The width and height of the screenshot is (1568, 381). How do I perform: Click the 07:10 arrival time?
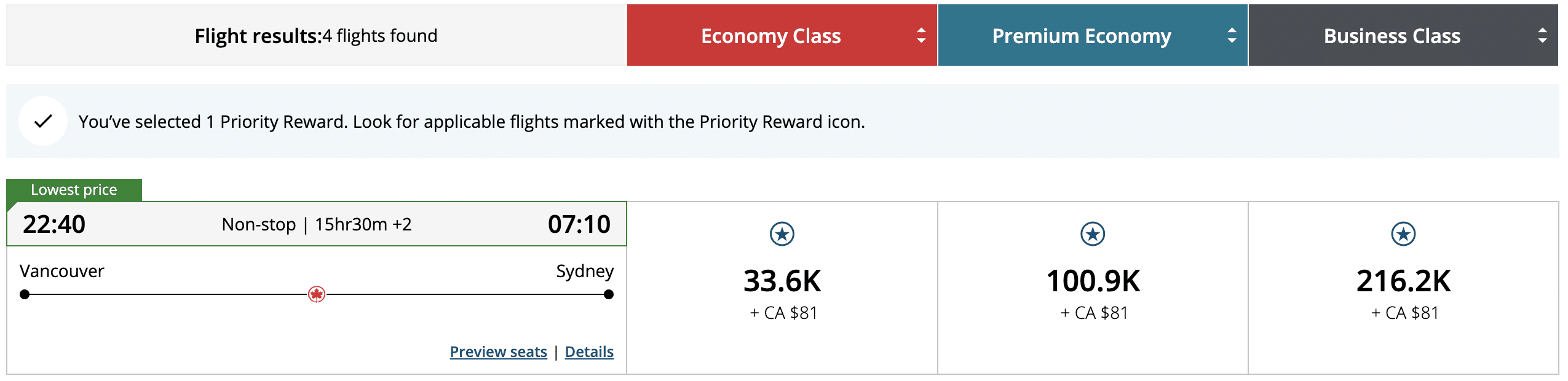[x=579, y=224]
